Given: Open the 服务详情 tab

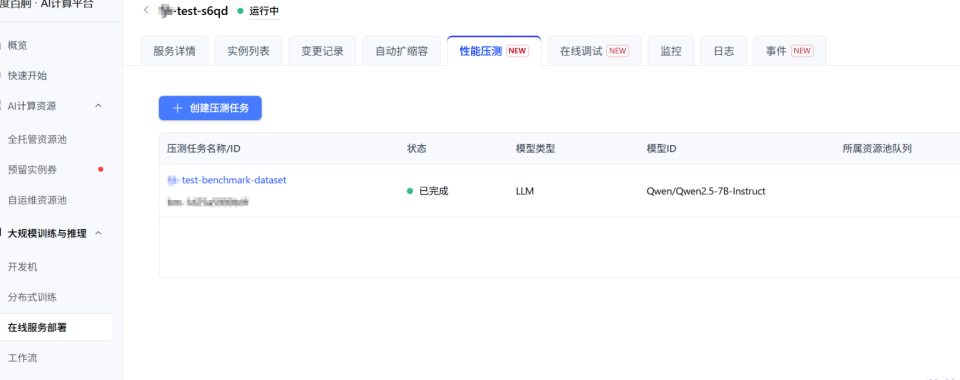Looking at the screenshot, I should pos(174,51).
